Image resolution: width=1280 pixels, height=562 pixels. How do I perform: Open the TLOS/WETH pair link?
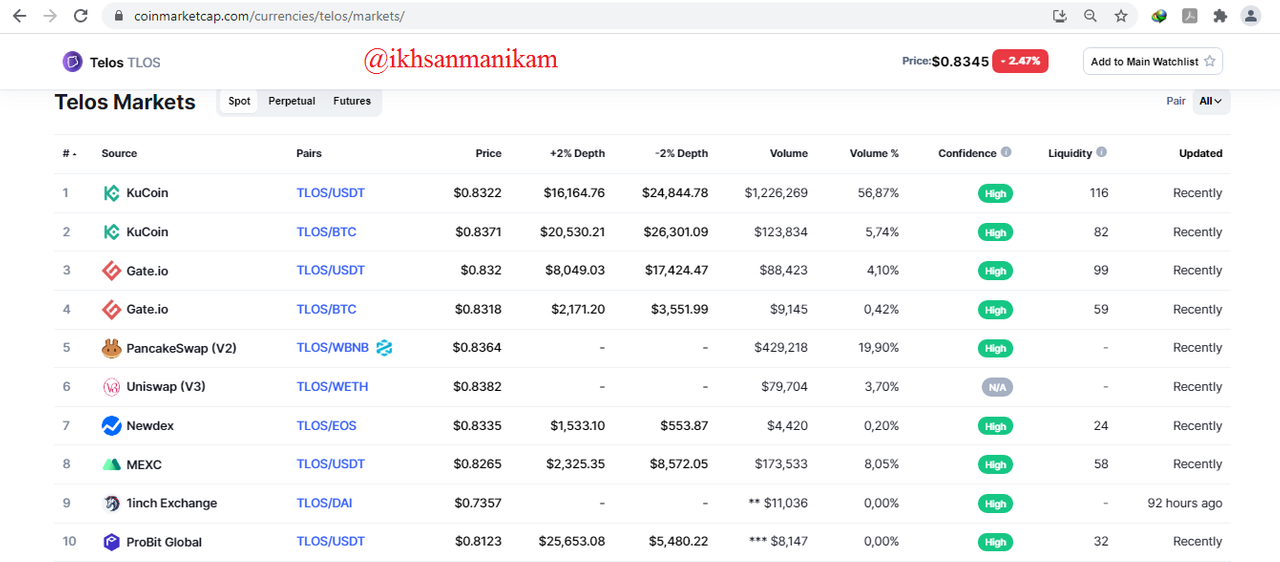pos(332,387)
